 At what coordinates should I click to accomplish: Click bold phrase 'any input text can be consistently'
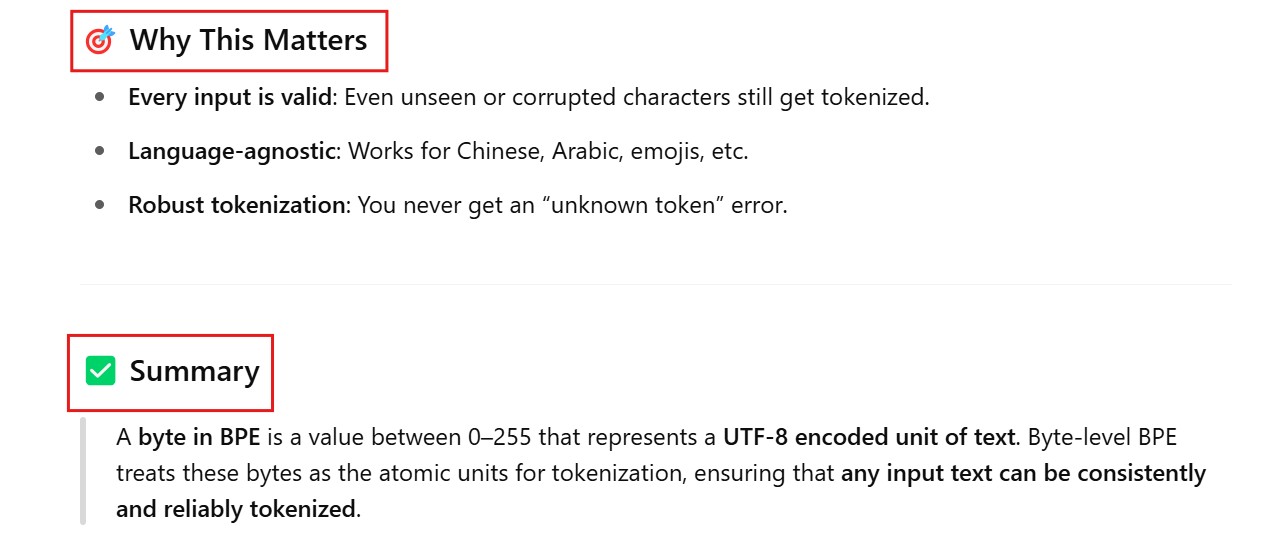point(1023,473)
